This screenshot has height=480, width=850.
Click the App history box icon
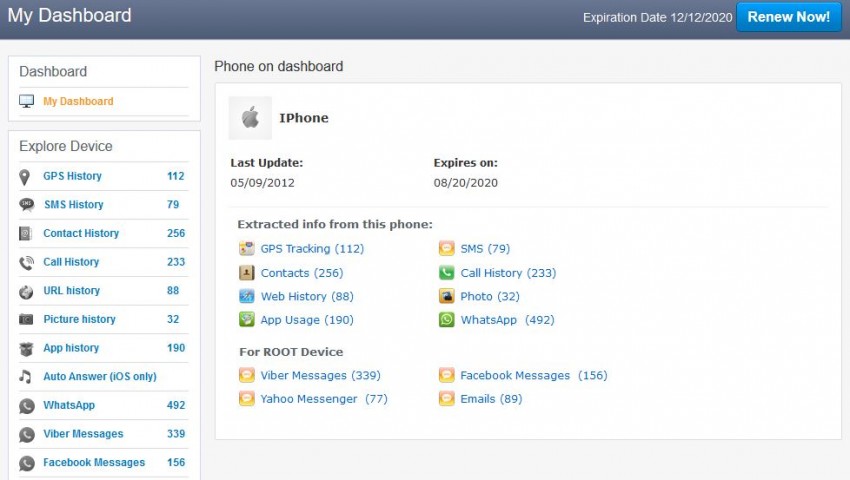(26, 349)
